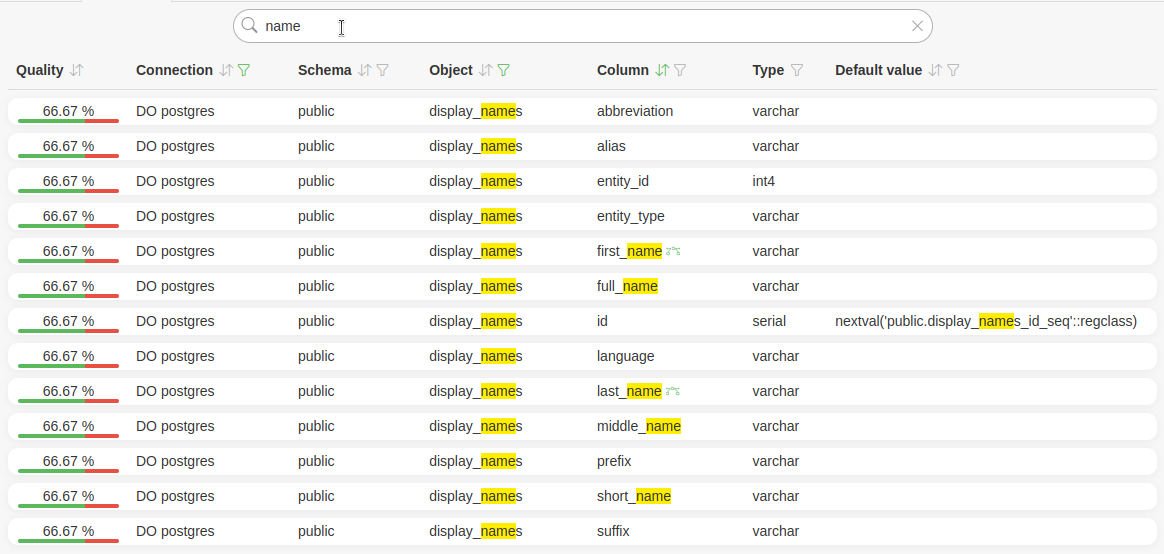The width and height of the screenshot is (1164, 554).
Task: Sort by the Schema column
Action: coord(365,71)
